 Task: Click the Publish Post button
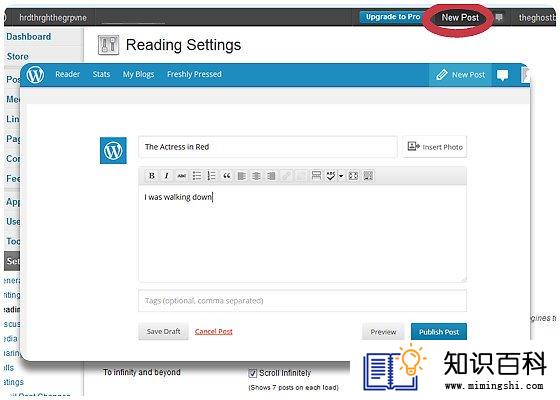tap(439, 332)
